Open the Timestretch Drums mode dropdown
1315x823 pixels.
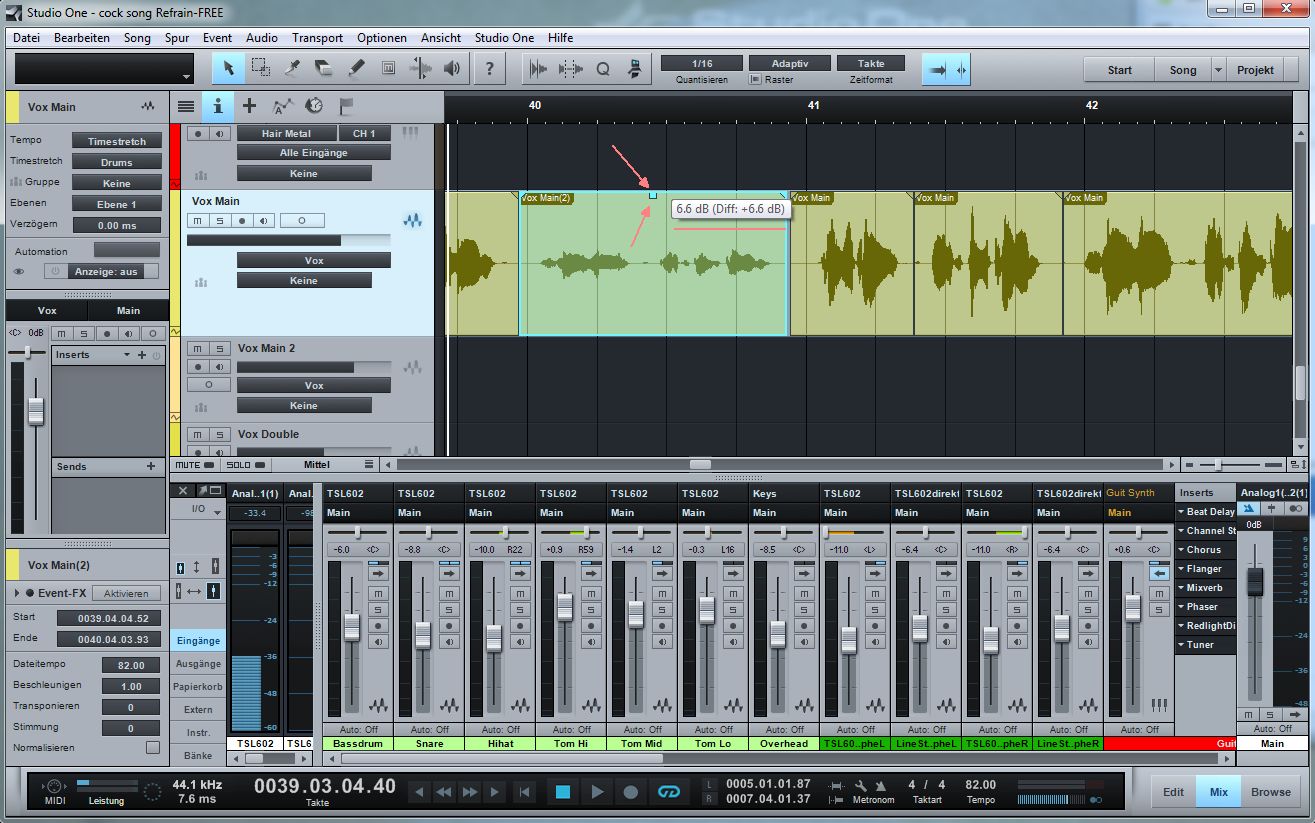click(x=117, y=162)
